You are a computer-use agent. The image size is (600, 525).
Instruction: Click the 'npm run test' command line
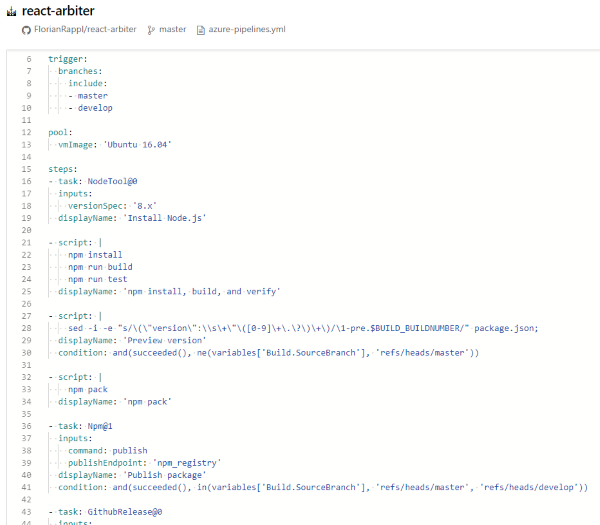[98, 279]
